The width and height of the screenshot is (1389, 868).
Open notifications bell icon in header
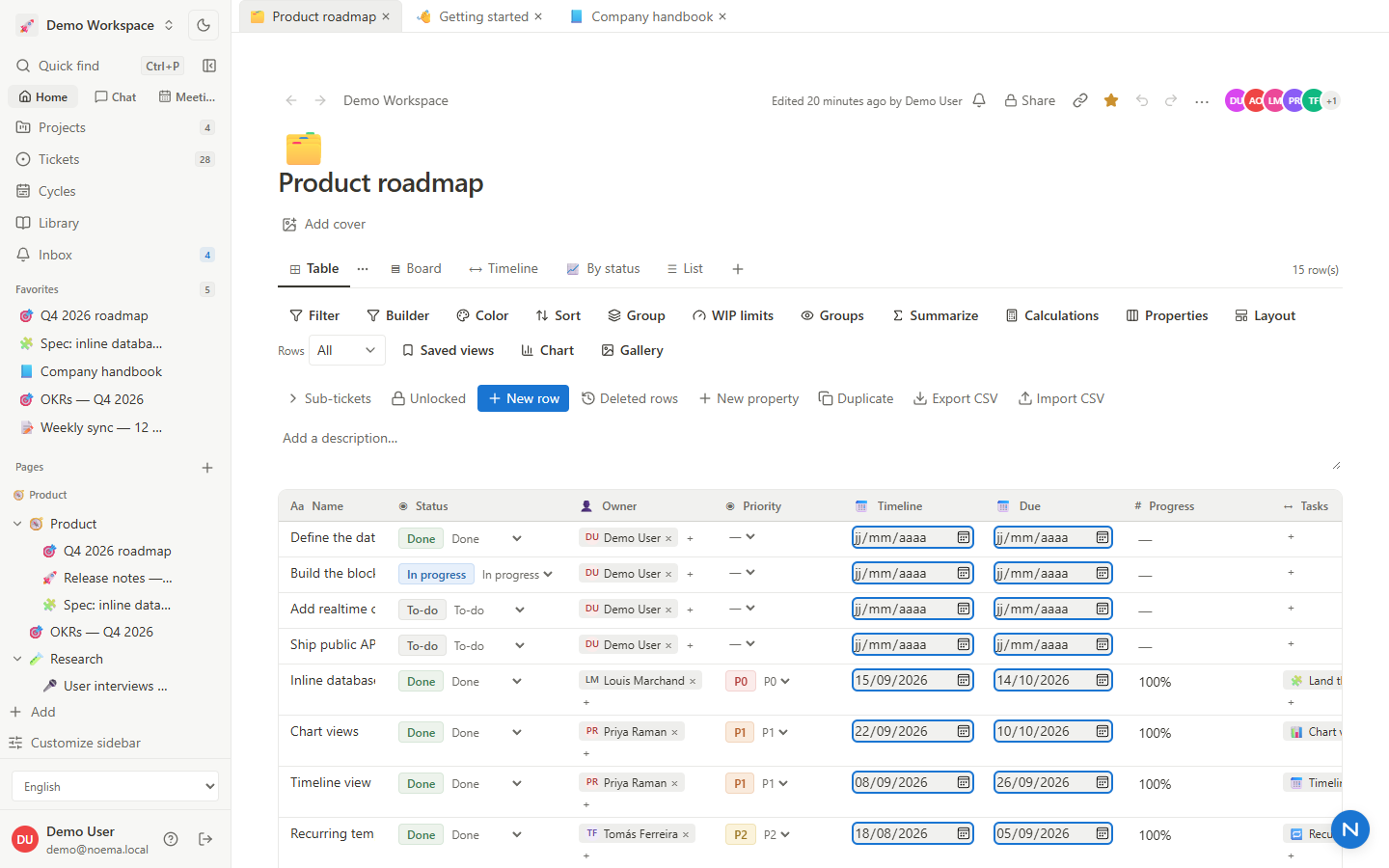tap(979, 100)
